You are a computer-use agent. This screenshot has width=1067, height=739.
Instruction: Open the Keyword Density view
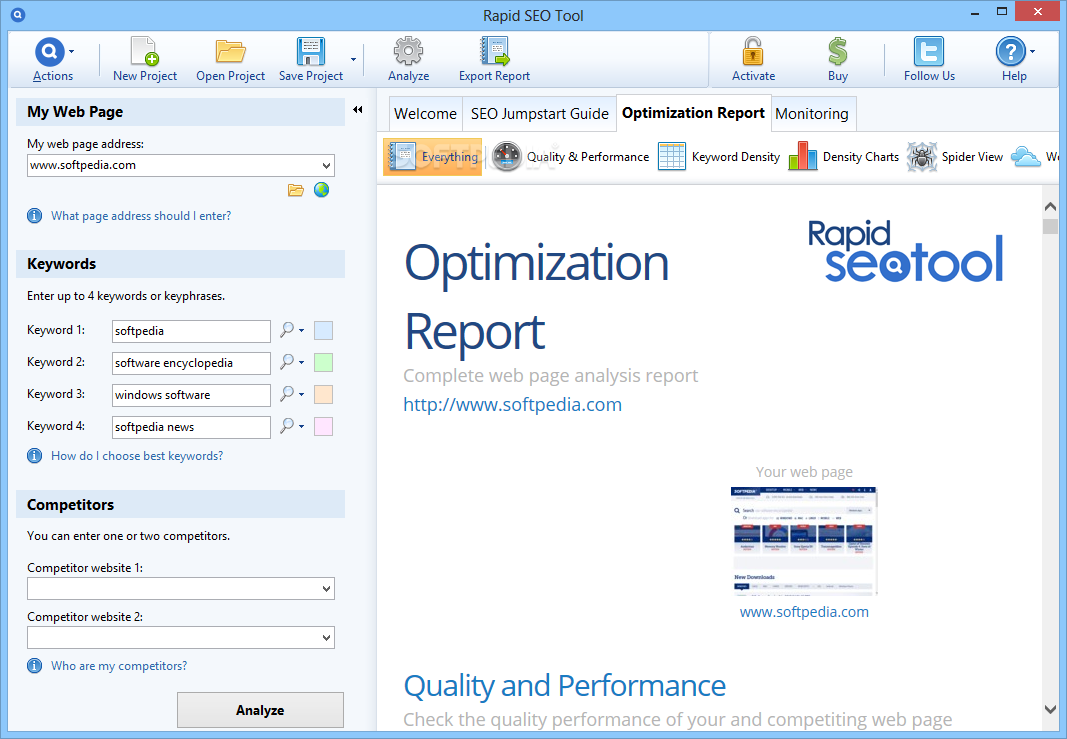click(x=719, y=157)
